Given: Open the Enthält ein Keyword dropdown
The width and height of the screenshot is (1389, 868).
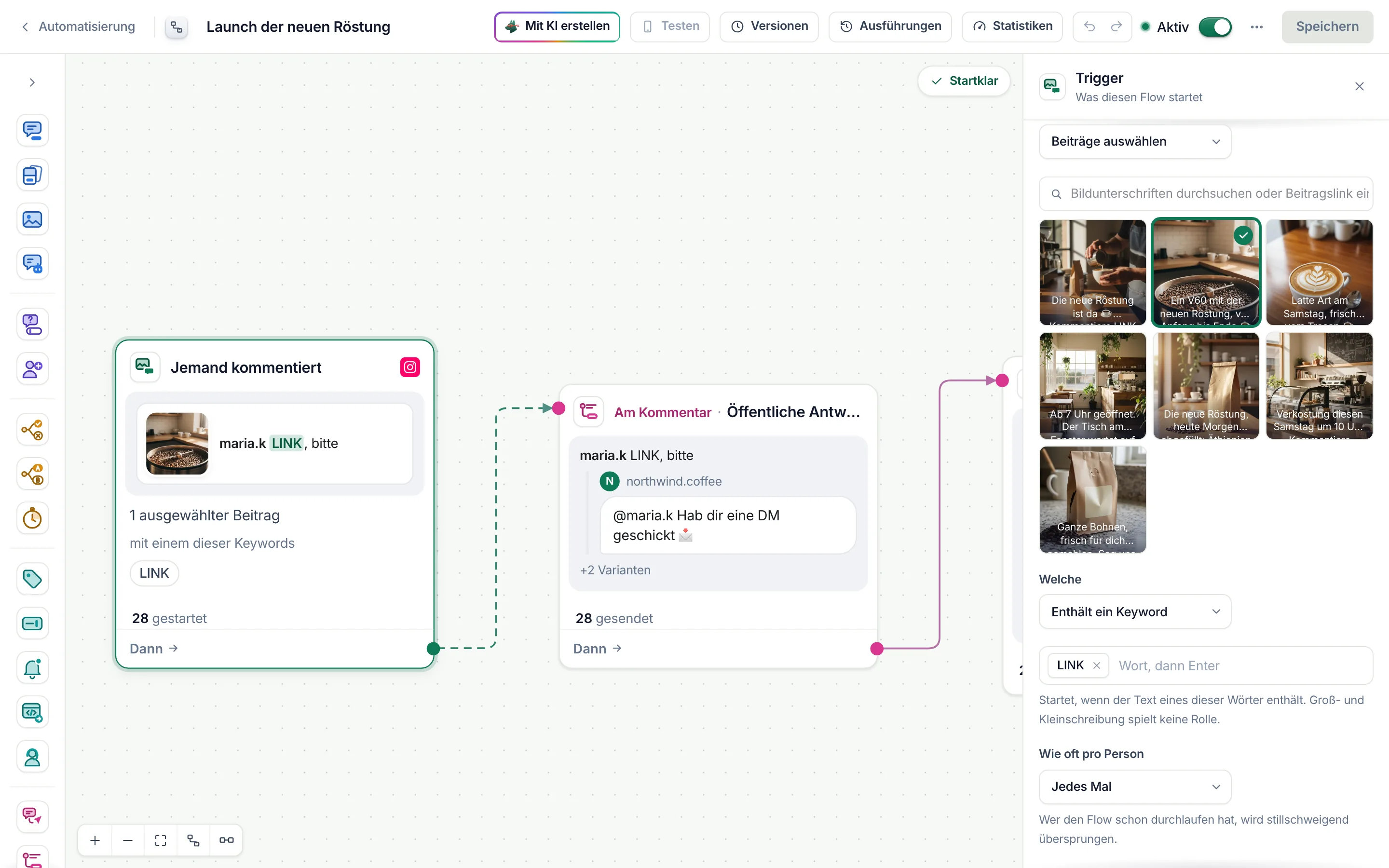Looking at the screenshot, I should pyautogui.click(x=1135, y=611).
